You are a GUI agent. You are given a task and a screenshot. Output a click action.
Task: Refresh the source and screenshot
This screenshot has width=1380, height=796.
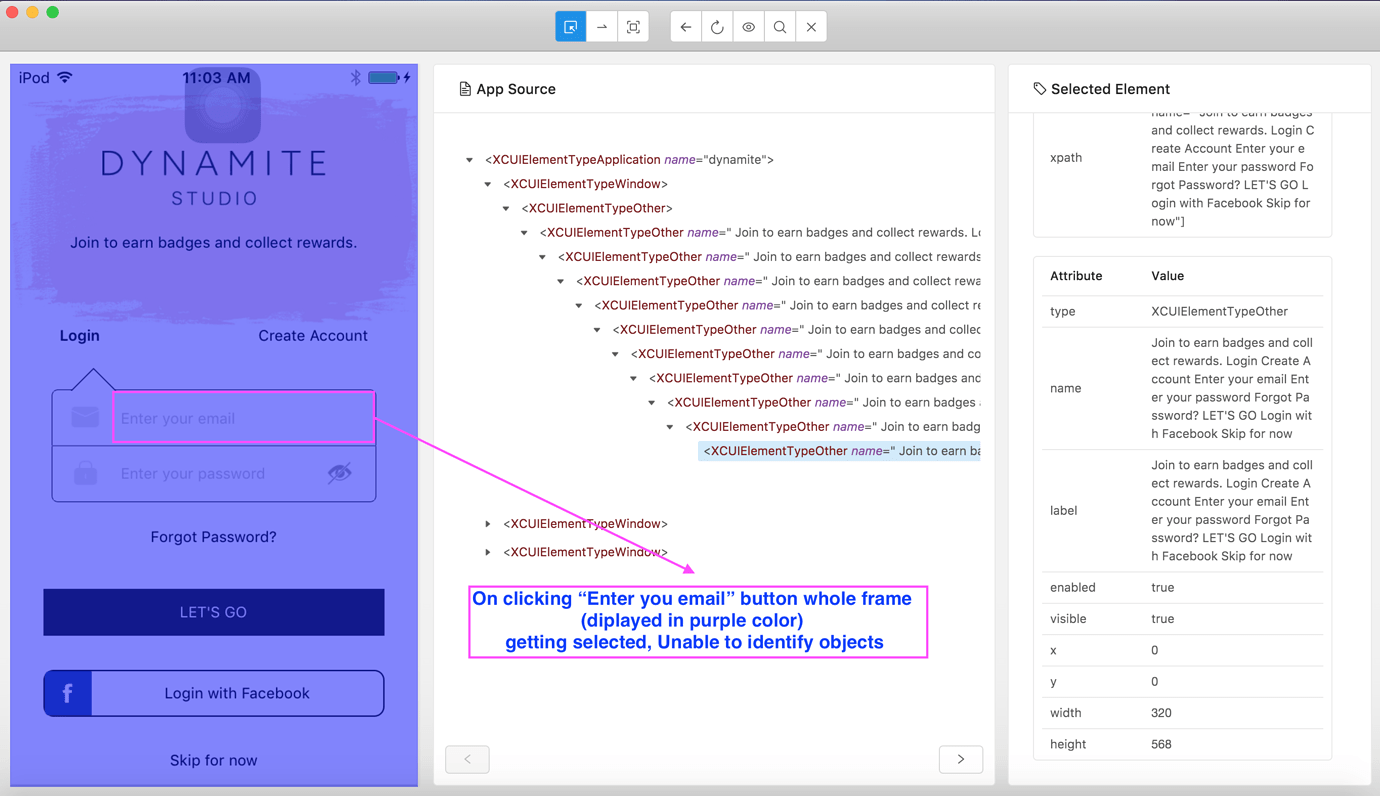(x=716, y=26)
